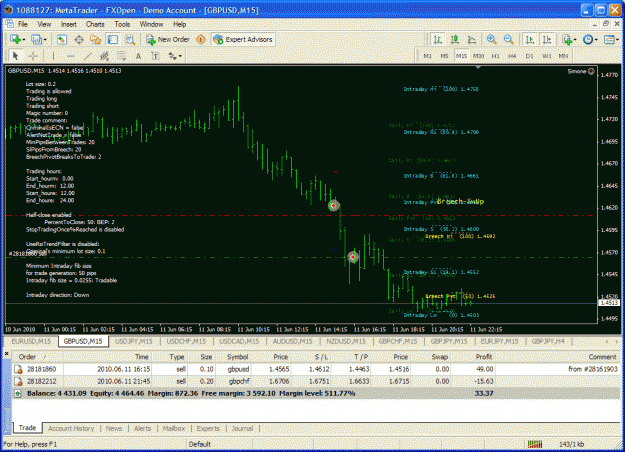Image resolution: width=625 pixels, height=452 pixels.
Task: Switch chart to line chart style
Action: pos(472,39)
